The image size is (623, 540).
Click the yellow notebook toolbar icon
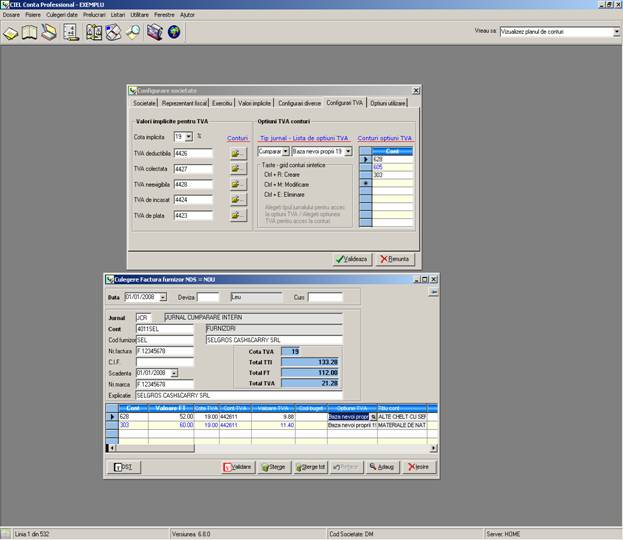[10, 33]
